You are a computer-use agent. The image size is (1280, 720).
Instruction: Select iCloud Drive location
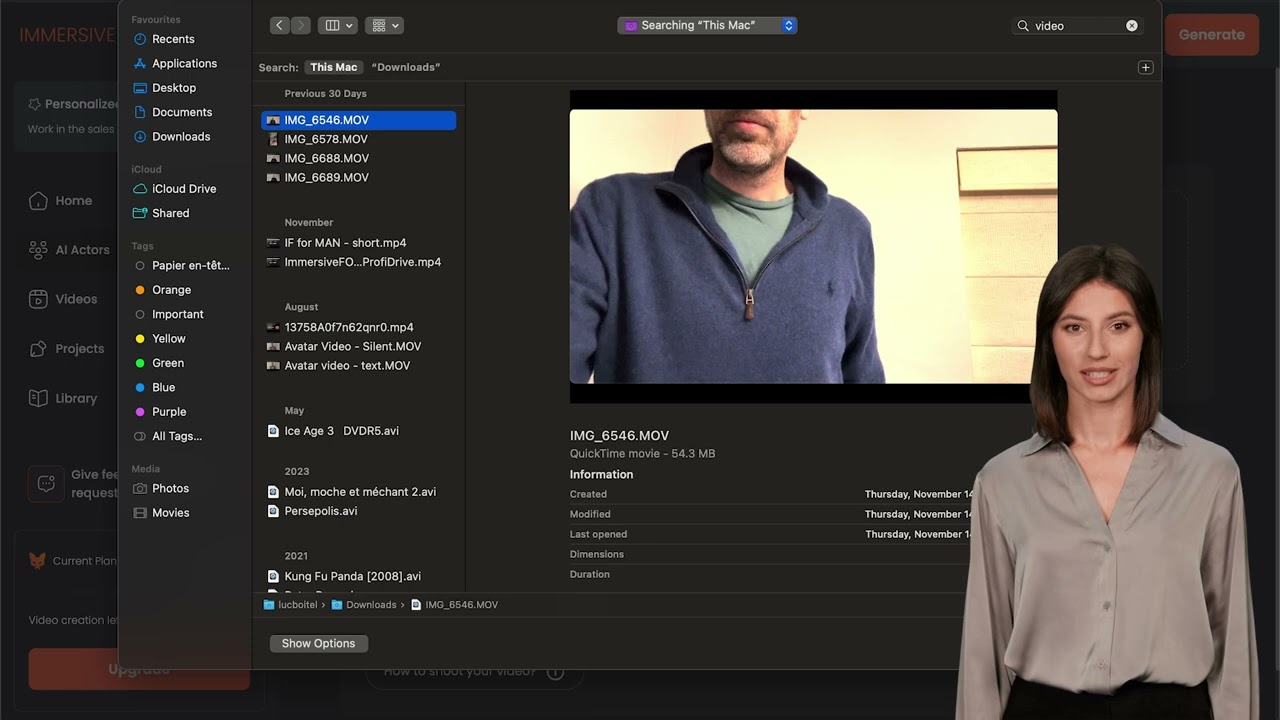pos(174,188)
